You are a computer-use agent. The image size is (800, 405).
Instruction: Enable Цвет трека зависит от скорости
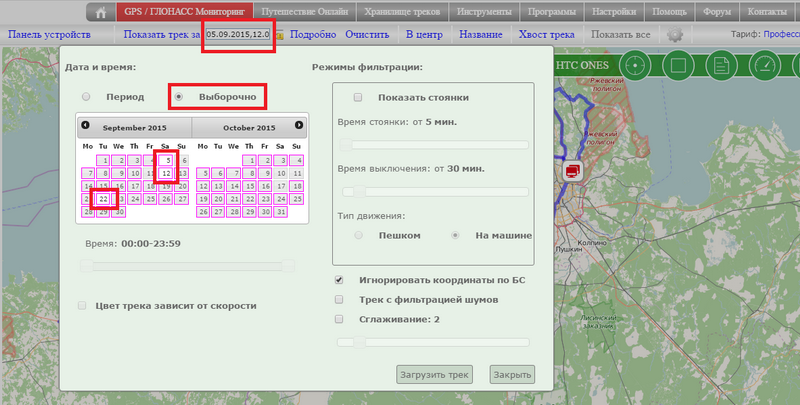(83, 305)
